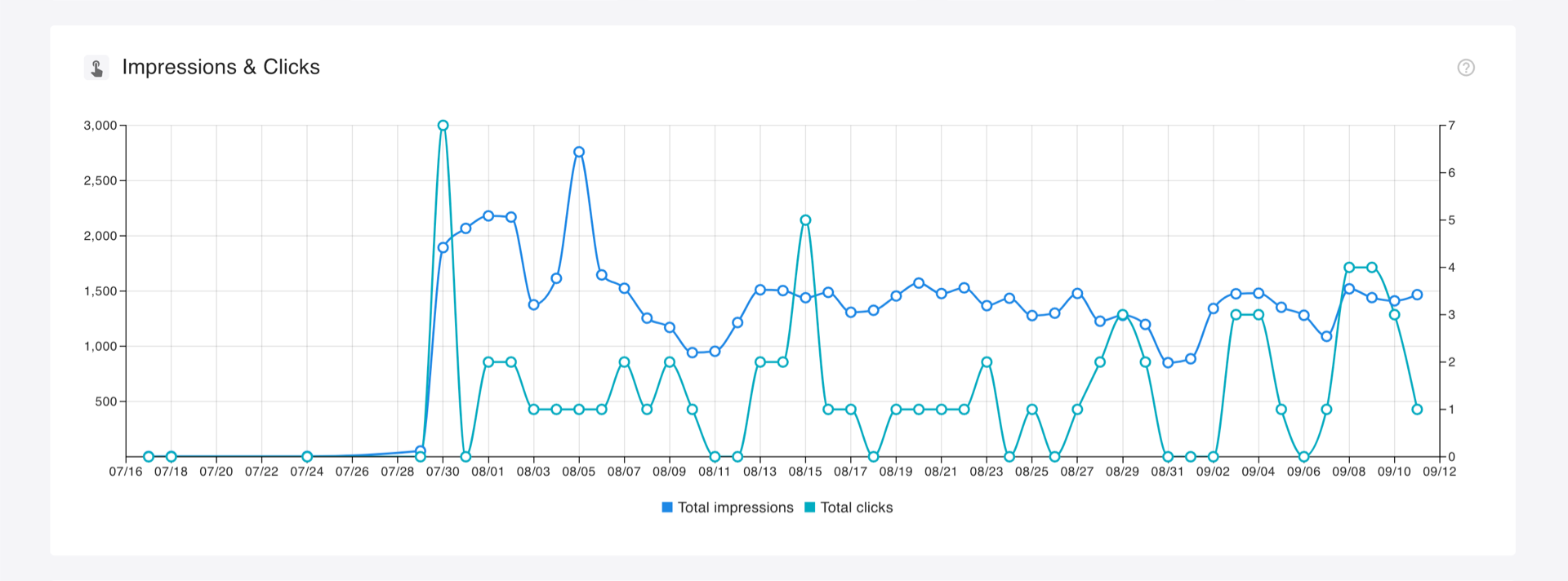Click the 3,000 y-axis label
This screenshot has height=581, width=1568.
coord(100,126)
